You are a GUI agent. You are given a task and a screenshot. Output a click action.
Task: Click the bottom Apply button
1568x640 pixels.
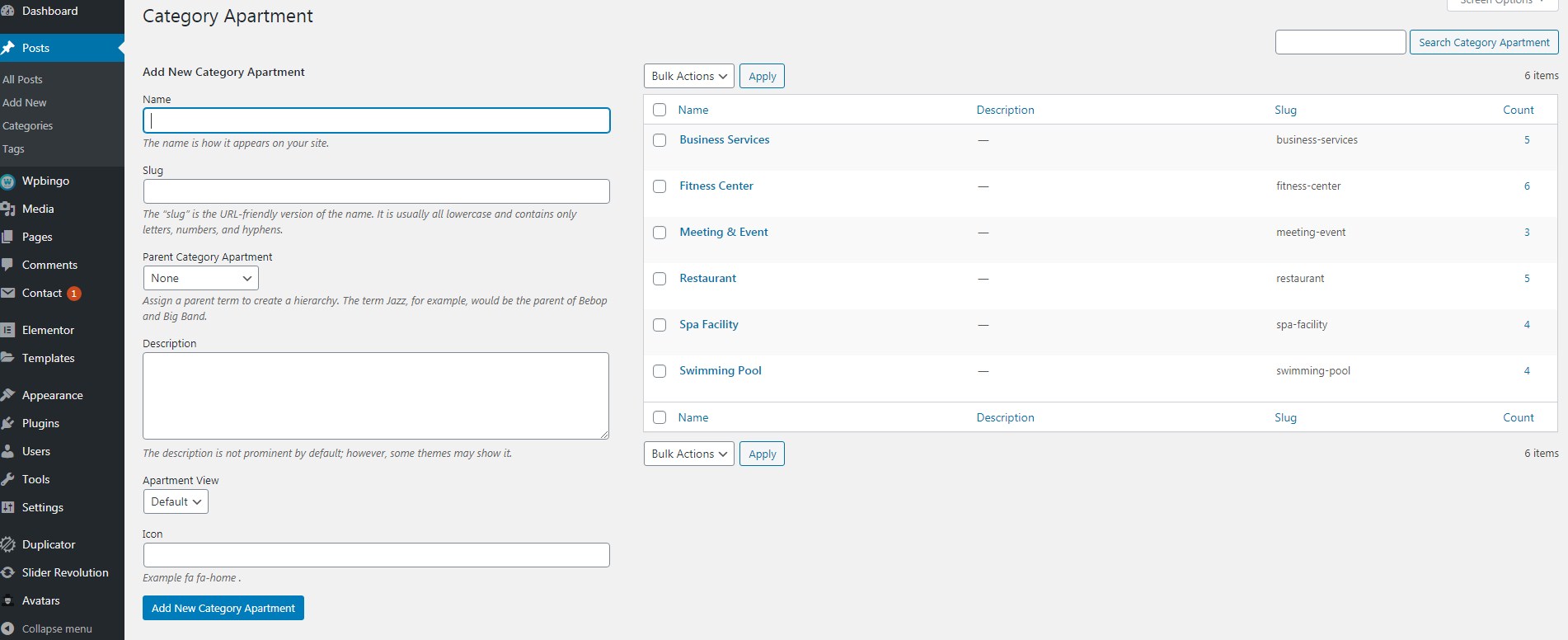[x=762, y=454]
